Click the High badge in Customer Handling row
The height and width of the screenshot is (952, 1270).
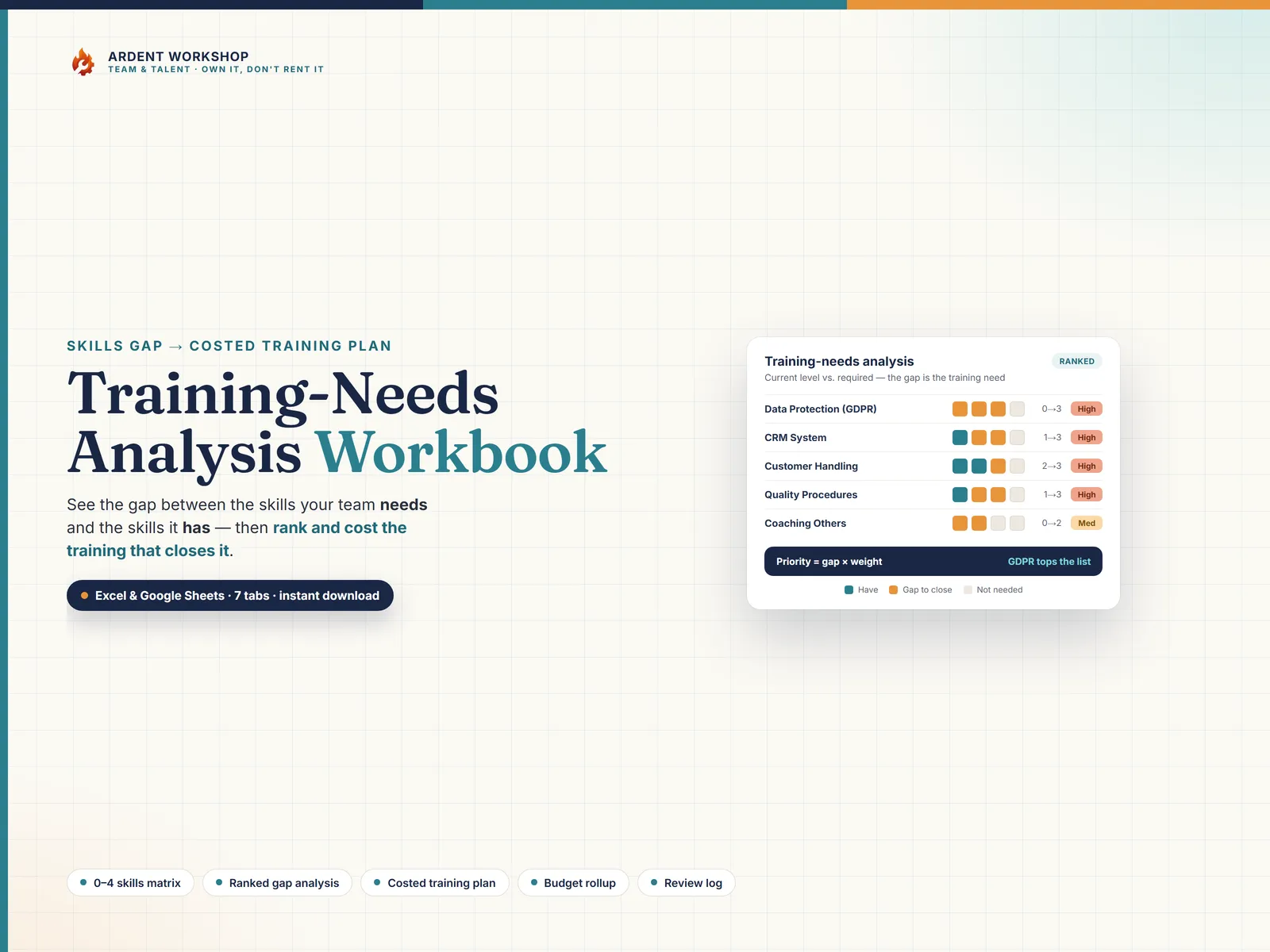(1087, 466)
